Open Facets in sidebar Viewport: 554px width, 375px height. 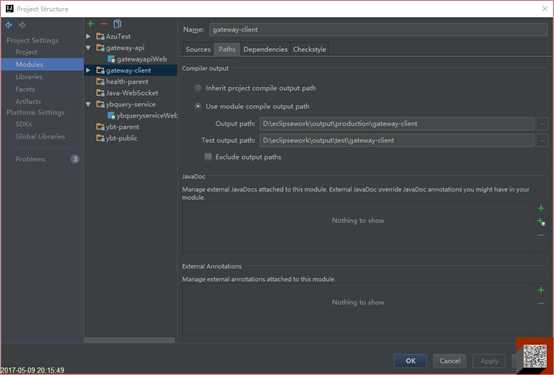(25, 89)
